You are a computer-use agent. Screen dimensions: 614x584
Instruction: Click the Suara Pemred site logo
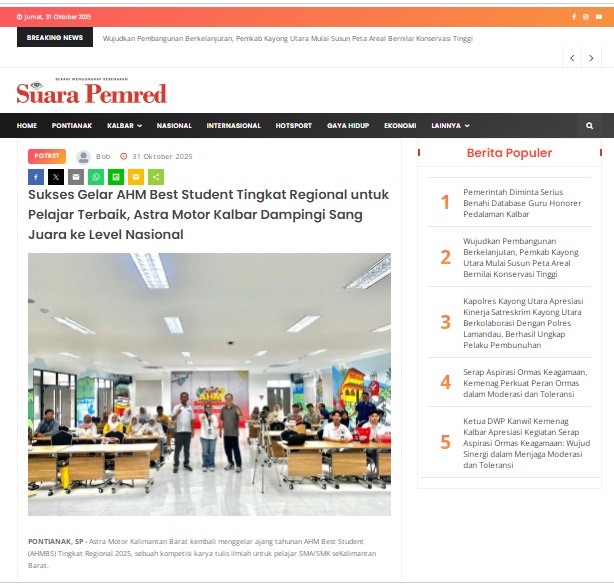click(91, 93)
